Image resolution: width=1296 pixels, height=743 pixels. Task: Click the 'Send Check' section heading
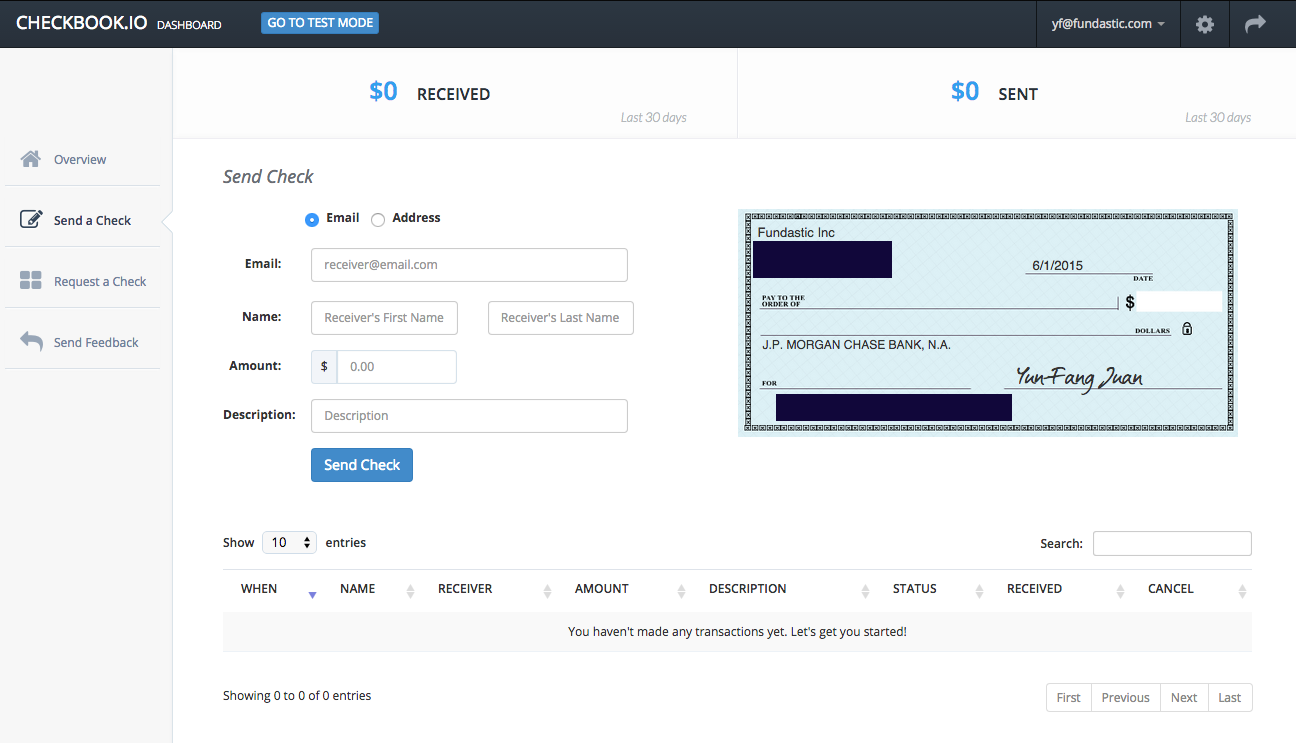click(268, 177)
